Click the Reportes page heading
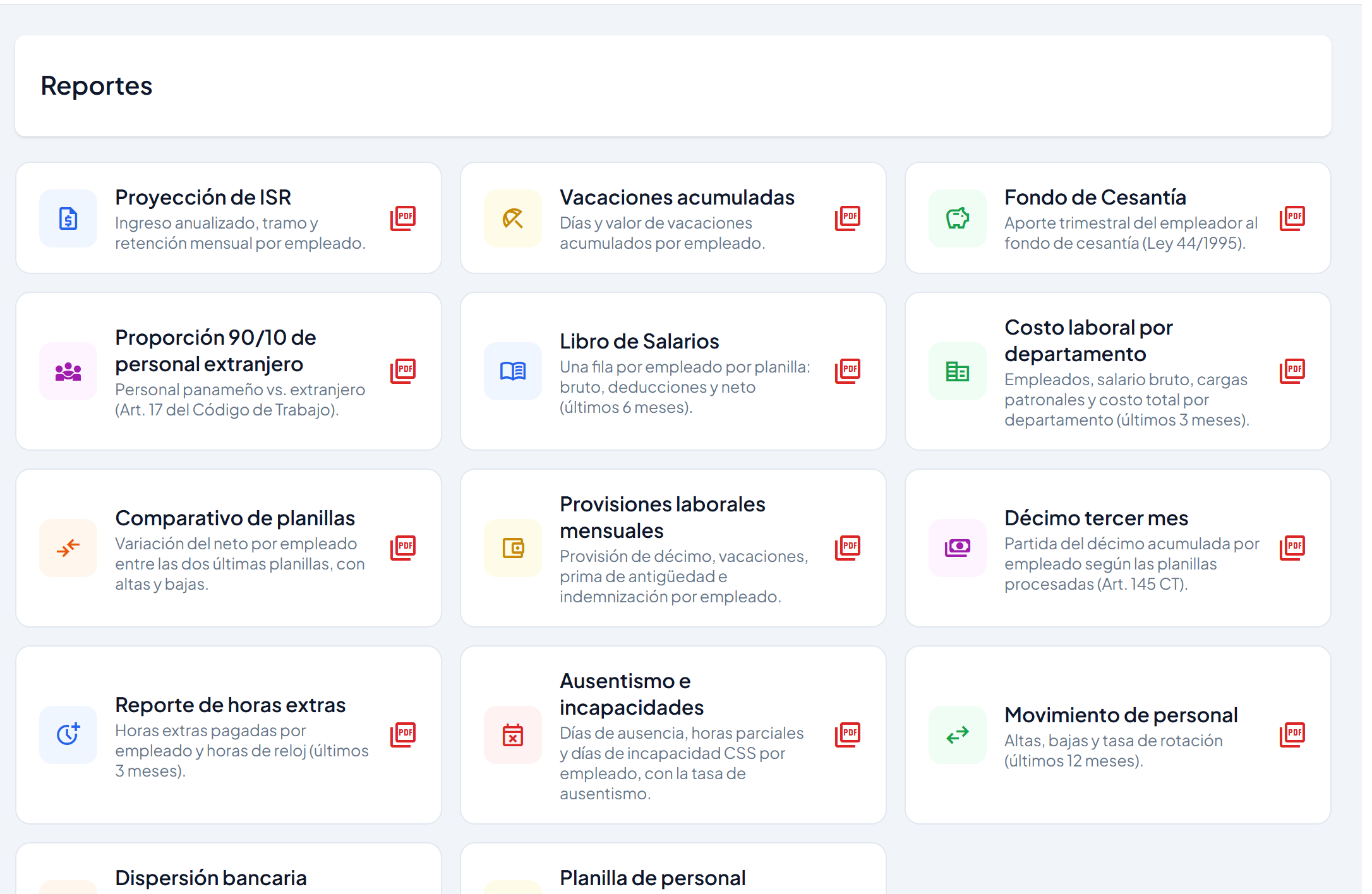Screen dimensions: 1372x894 click(97, 86)
